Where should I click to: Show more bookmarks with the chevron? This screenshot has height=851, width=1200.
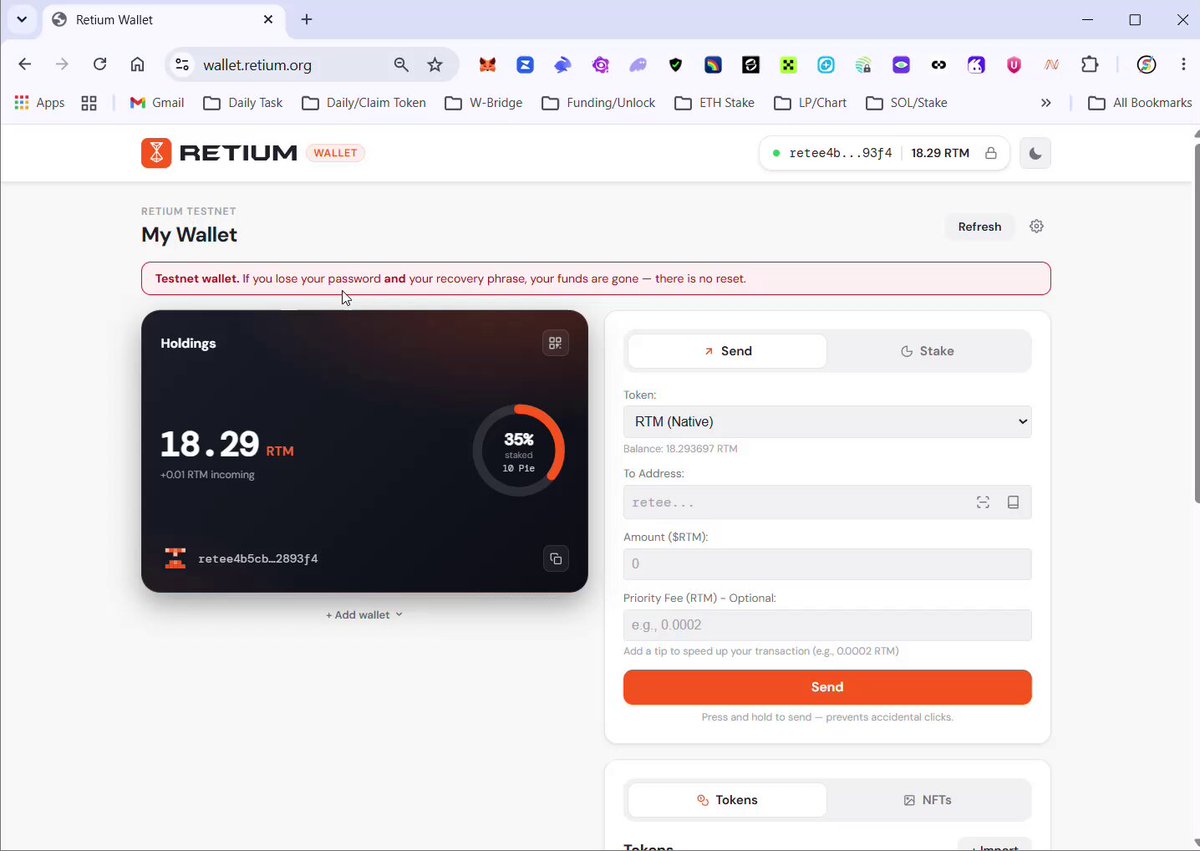pos(1046,102)
